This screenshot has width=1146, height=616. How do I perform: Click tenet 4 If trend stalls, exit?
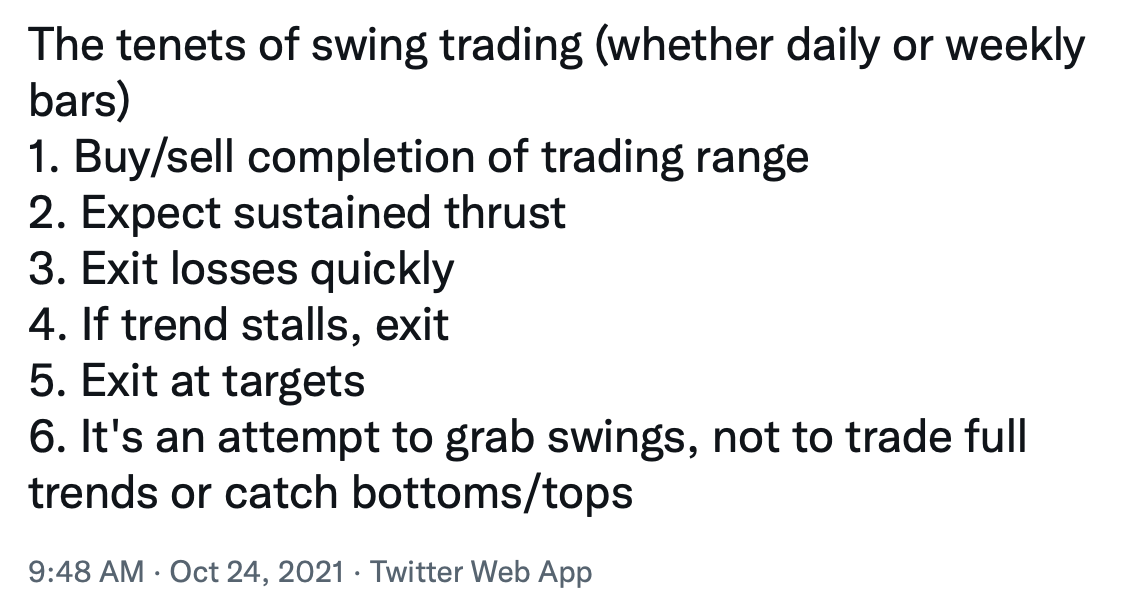coord(239,325)
